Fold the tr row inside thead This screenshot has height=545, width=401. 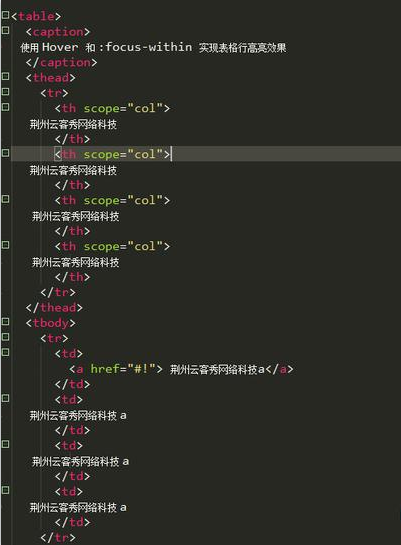coord(5,92)
